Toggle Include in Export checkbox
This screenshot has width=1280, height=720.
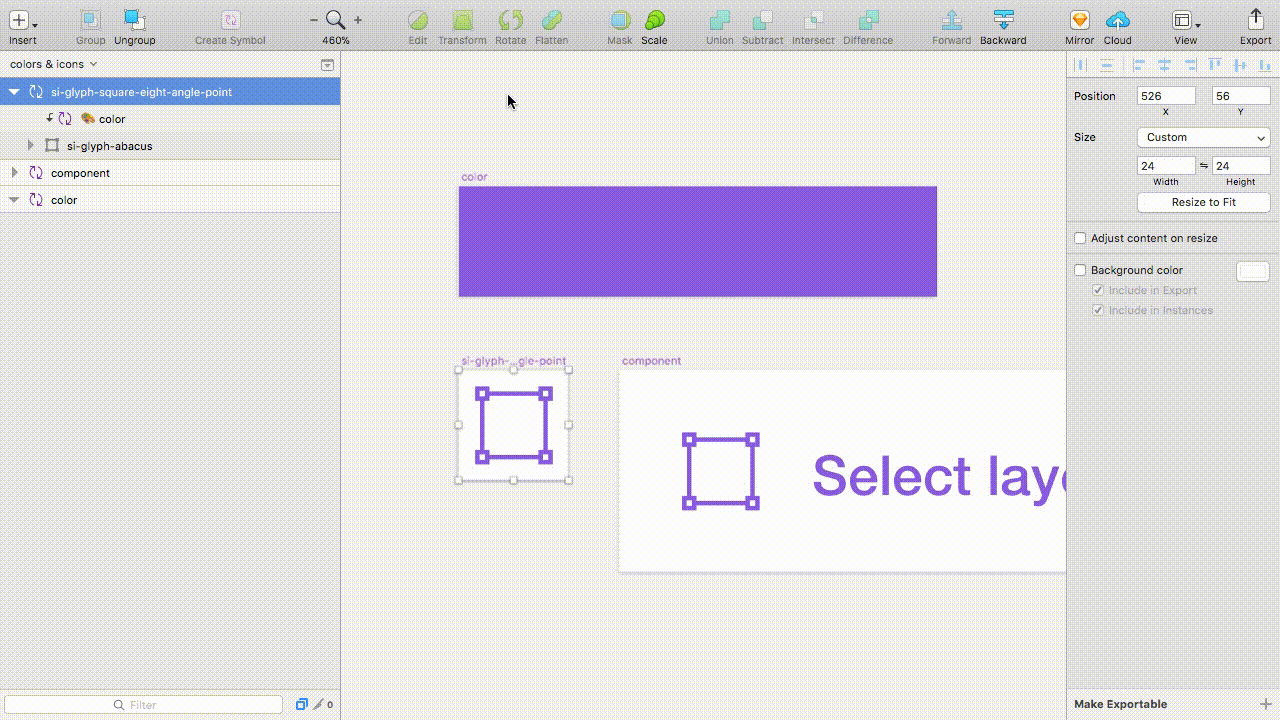pos(1099,290)
